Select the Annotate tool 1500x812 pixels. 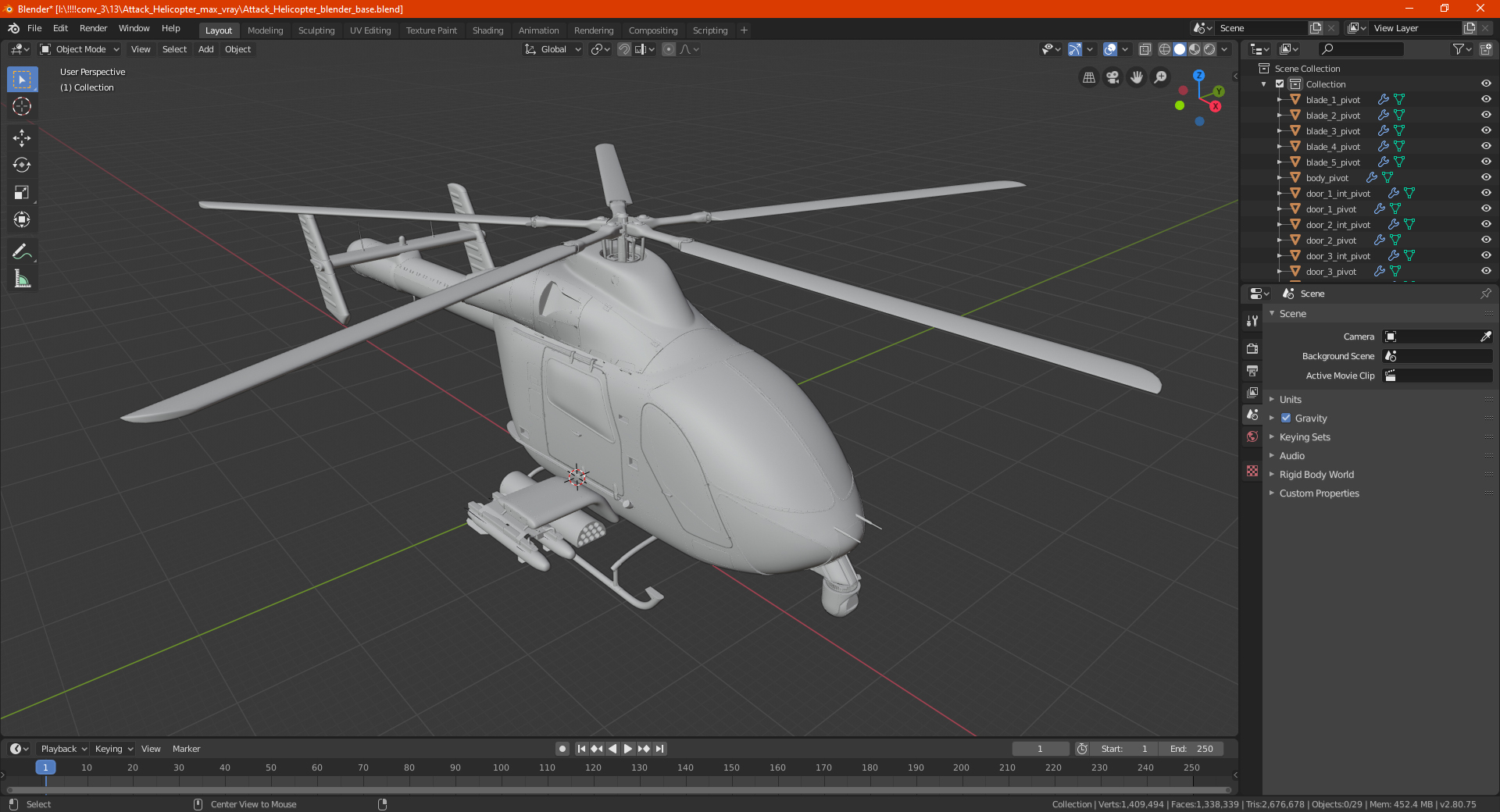pos(22,251)
